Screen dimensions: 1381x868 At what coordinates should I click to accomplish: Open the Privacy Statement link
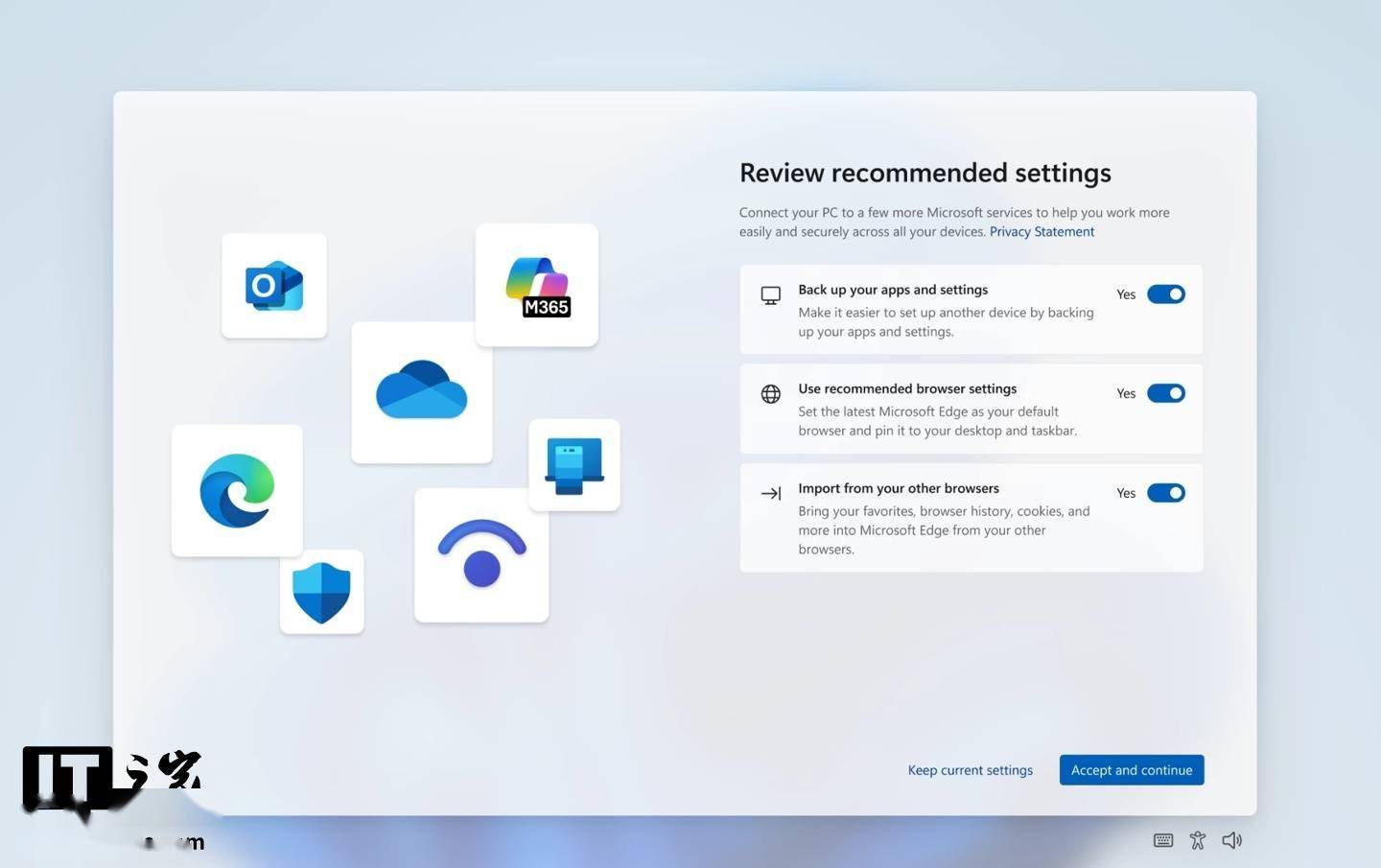point(1042,231)
